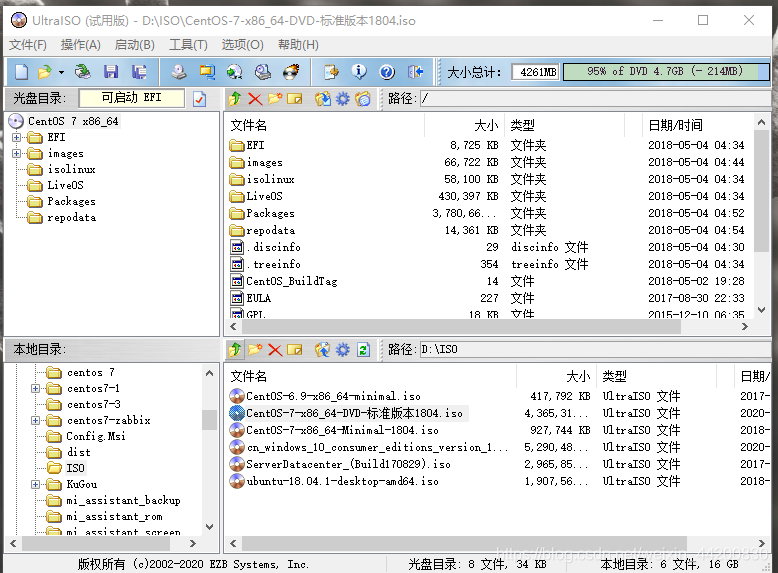Select the ISO folder in local tree

coord(75,468)
